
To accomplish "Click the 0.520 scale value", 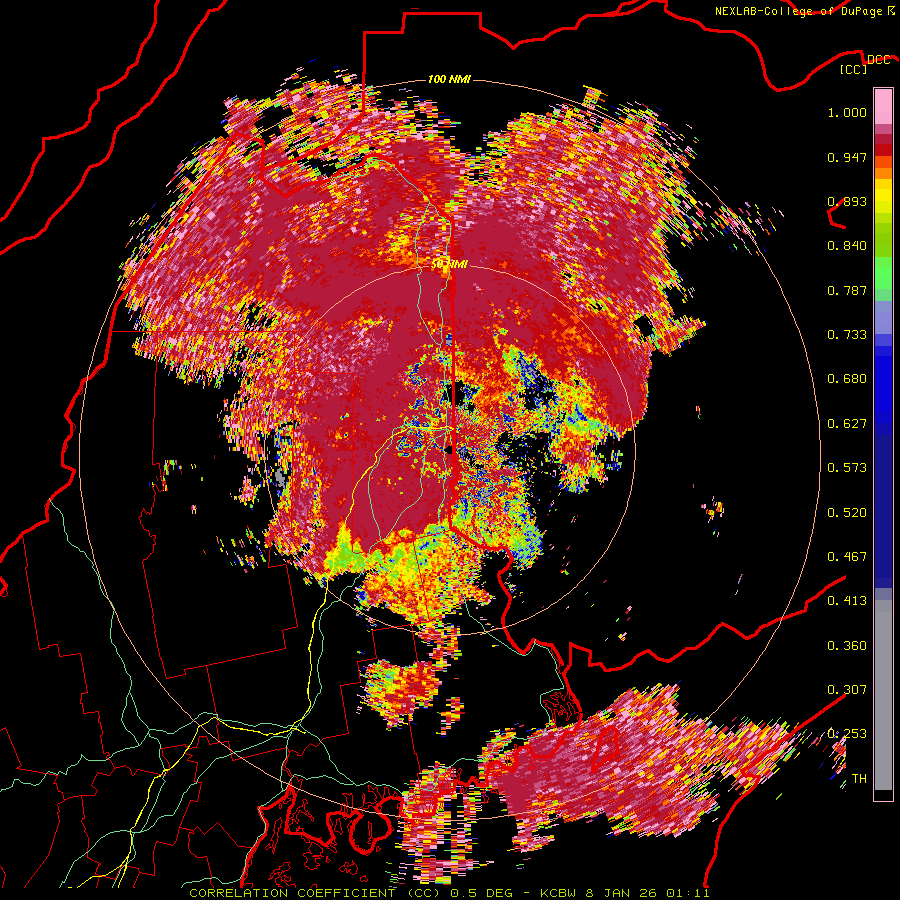I will [847, 513].
